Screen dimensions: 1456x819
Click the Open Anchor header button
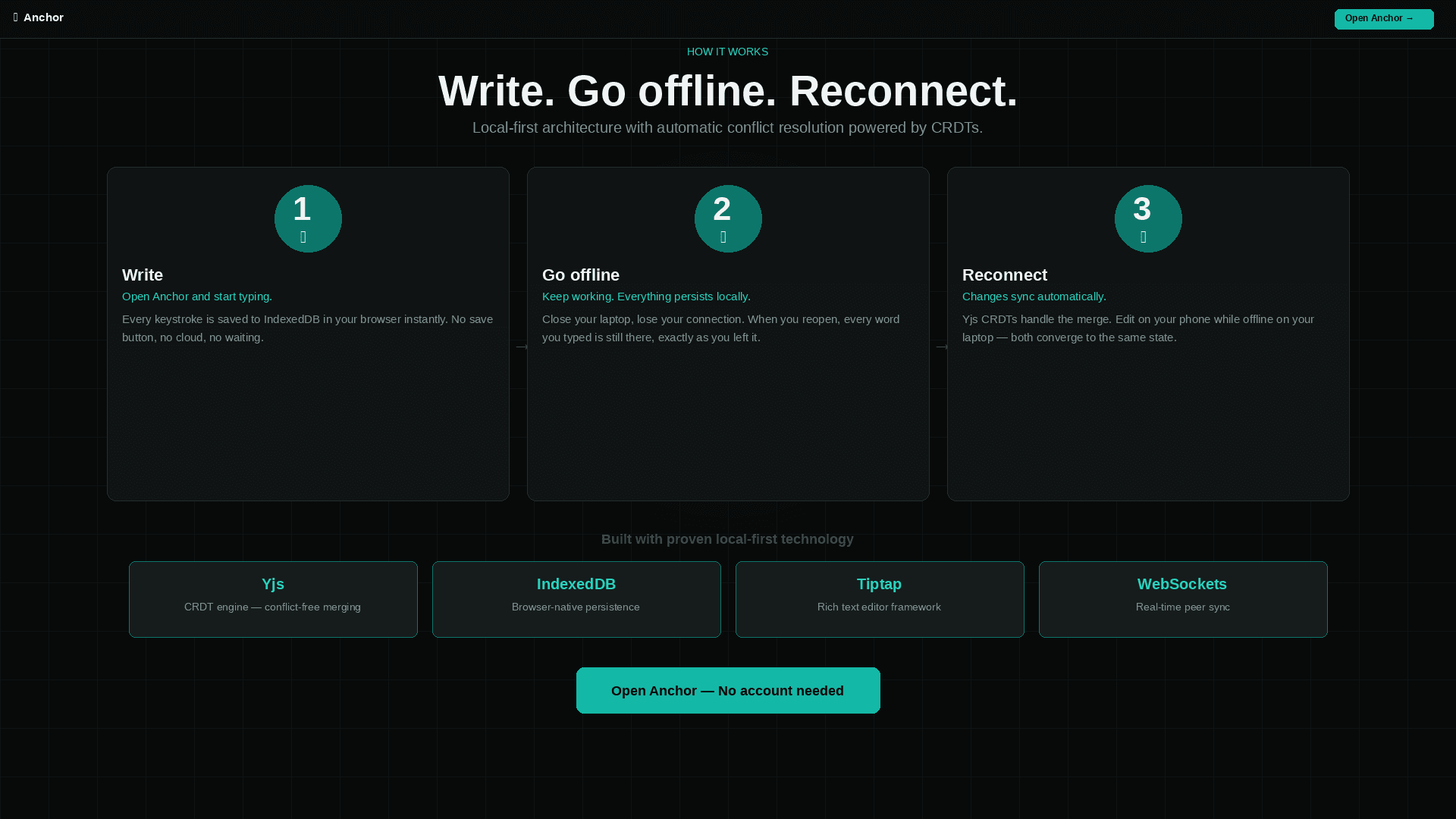[x=1384, y=19]
